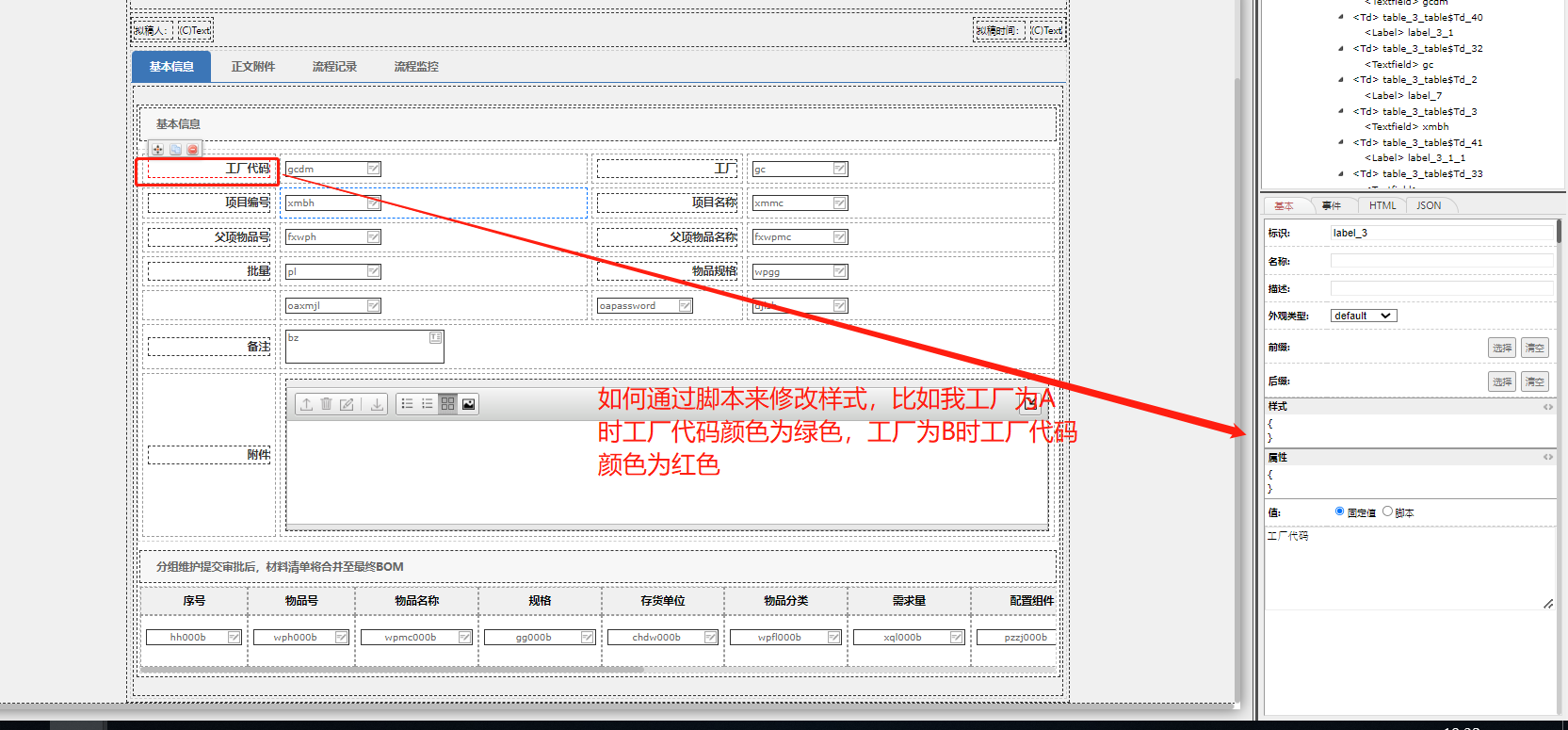
Task: Open the 基本 properties tab
Action: 1284,205
